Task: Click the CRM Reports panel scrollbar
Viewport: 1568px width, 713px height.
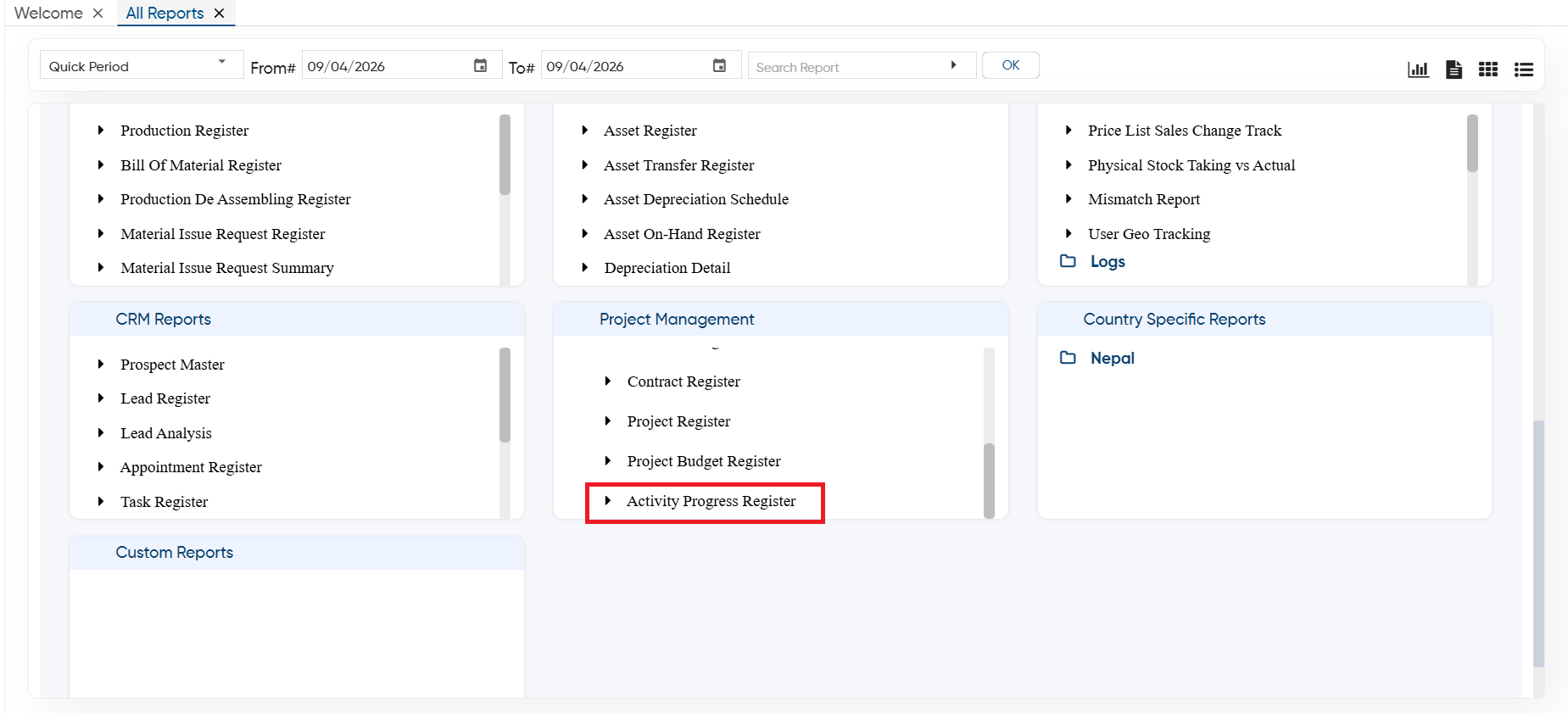Action: point(505,395)
